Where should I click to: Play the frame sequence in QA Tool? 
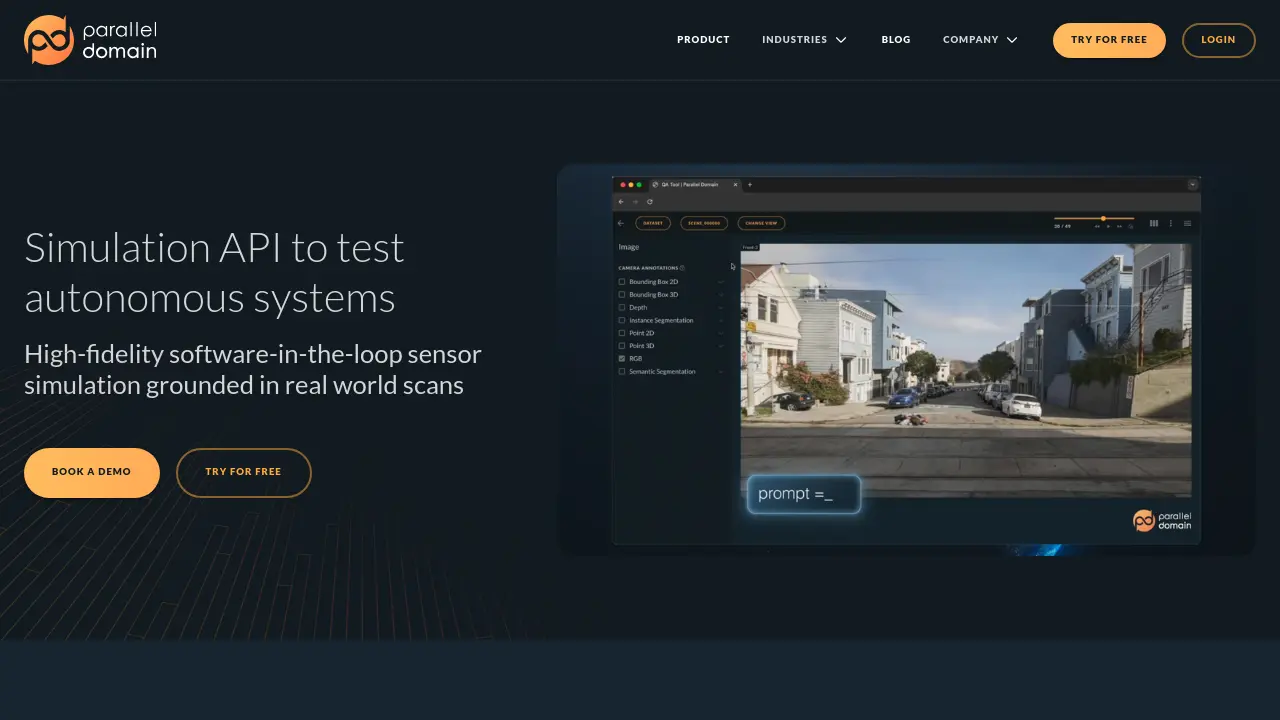coord(1108,227)
